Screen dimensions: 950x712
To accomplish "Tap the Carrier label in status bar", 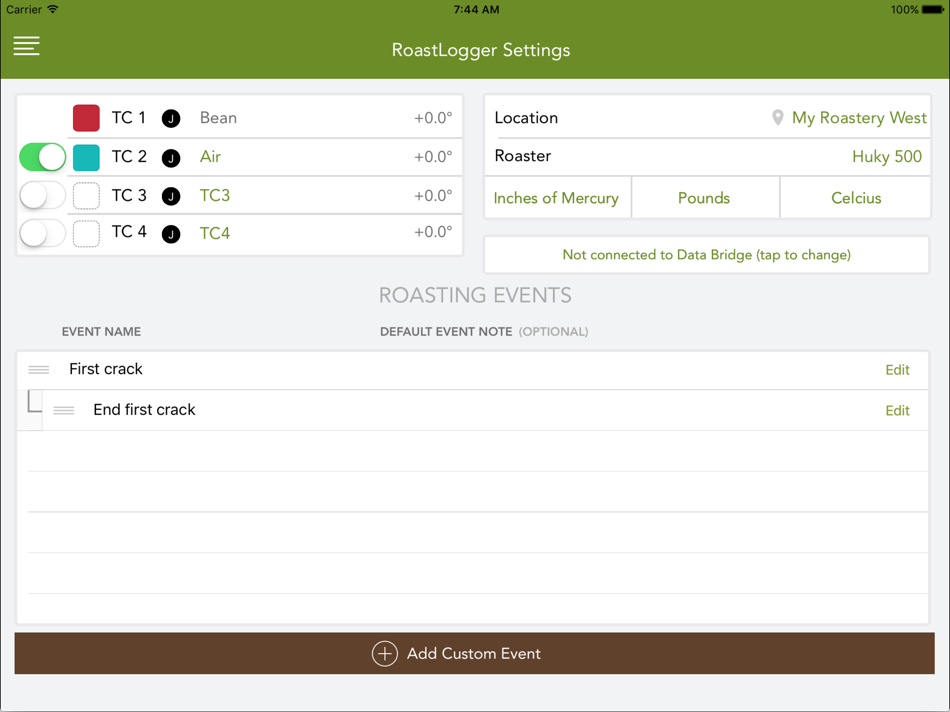I will tap(24, 9).
